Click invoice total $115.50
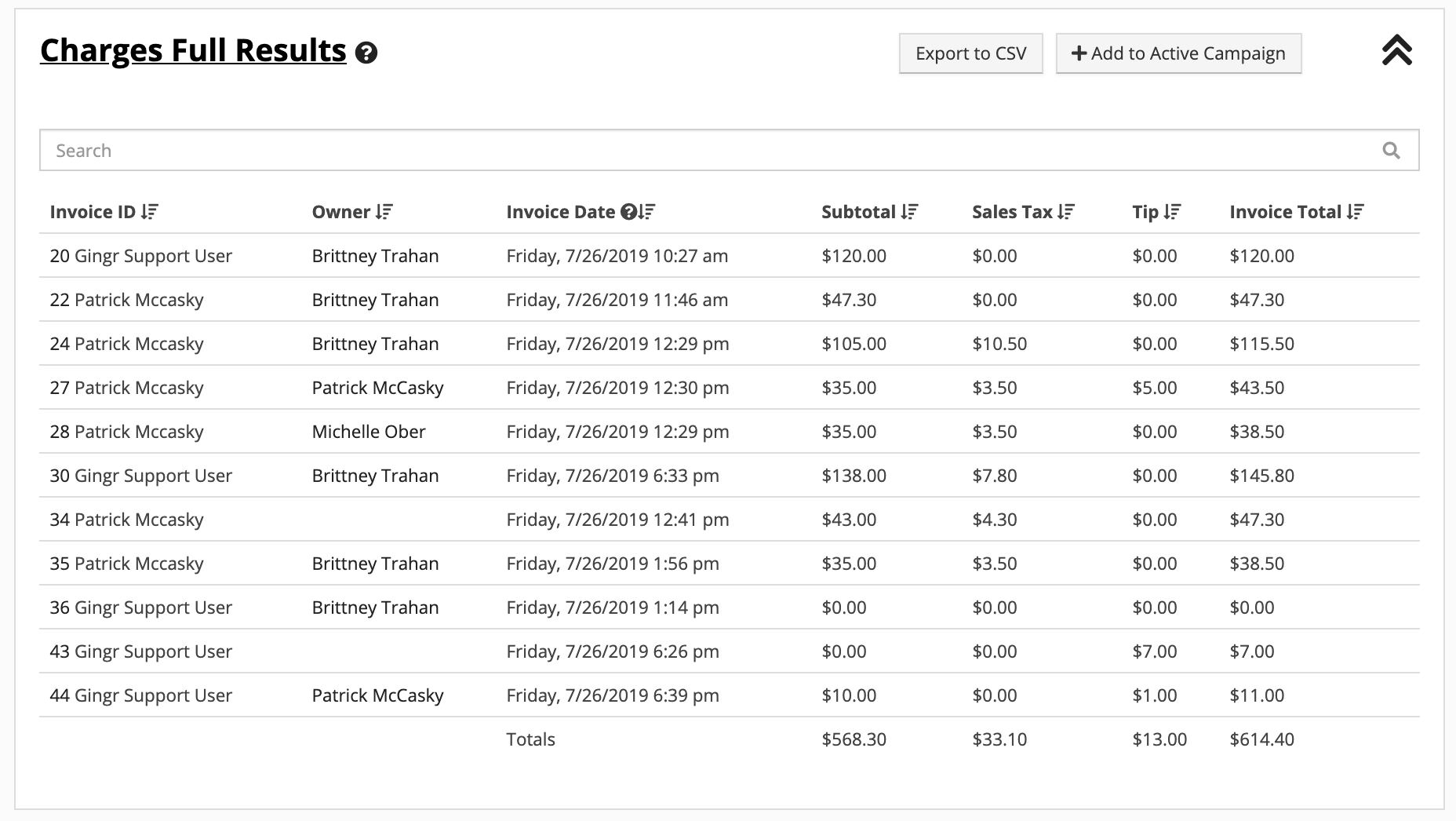1456x821 pixels. (1261, 344)
